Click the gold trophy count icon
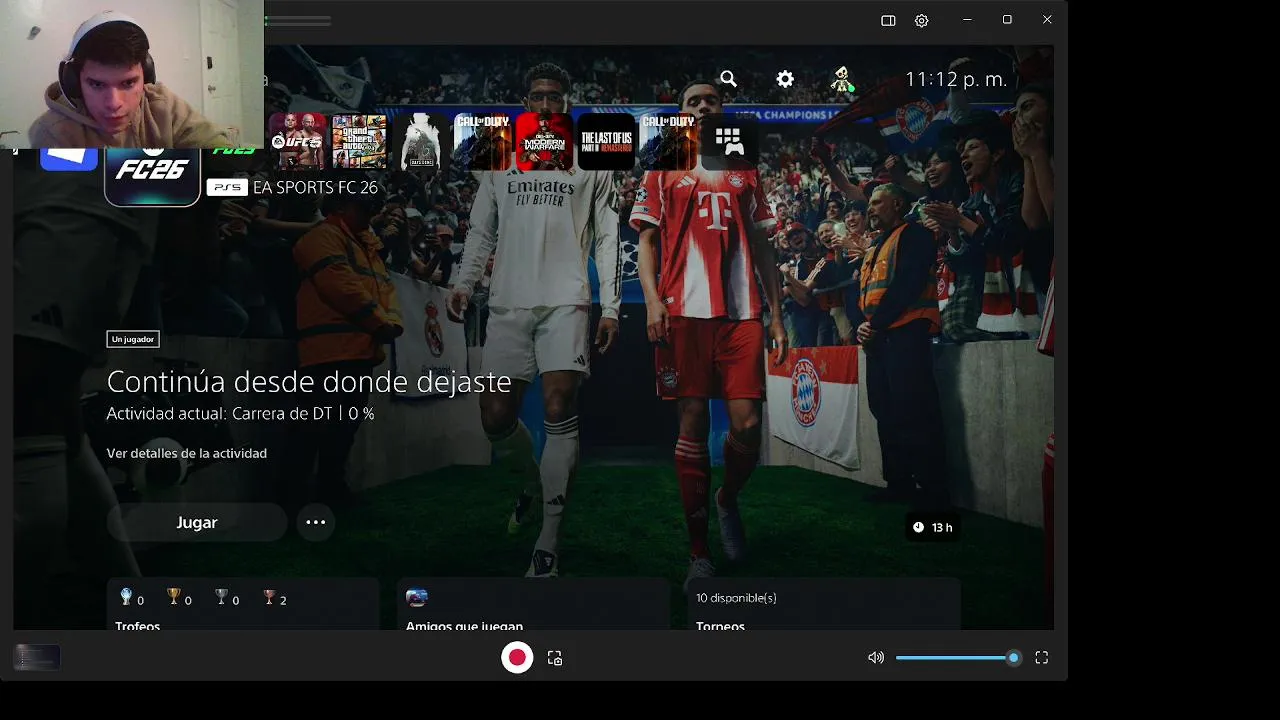This screenshot has width=1280, height=720. (x=174, y=597)
